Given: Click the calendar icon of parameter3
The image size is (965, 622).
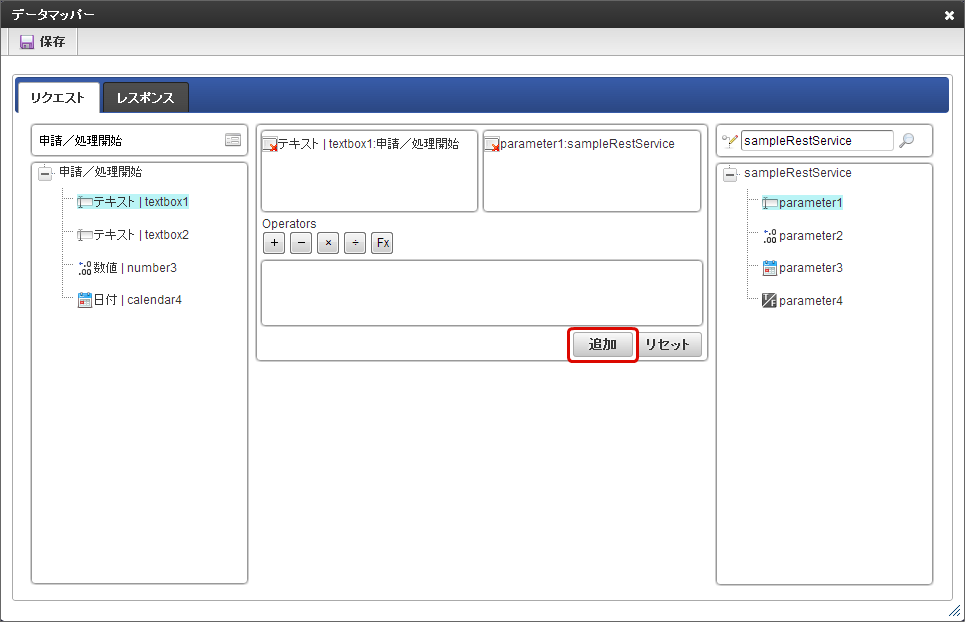Looking at the screenshot, I should click(770, 268).
